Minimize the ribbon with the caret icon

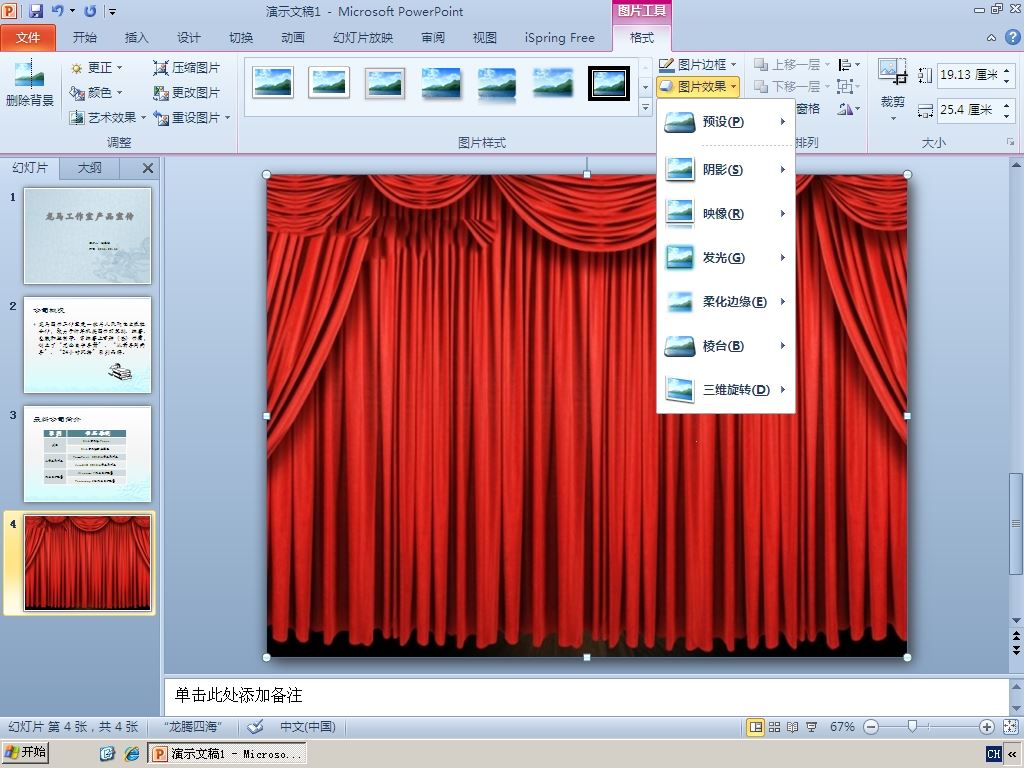(x=991, y=38)
